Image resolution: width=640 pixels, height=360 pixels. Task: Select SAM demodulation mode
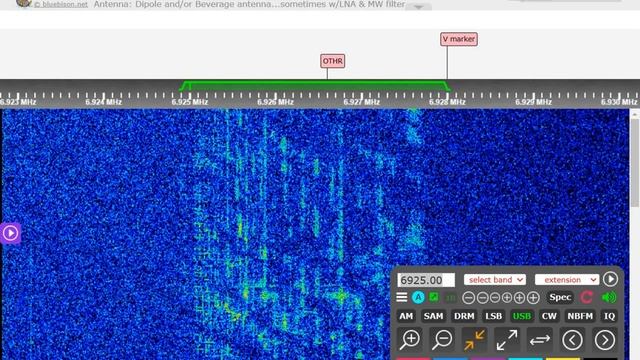tap(433, 316)
